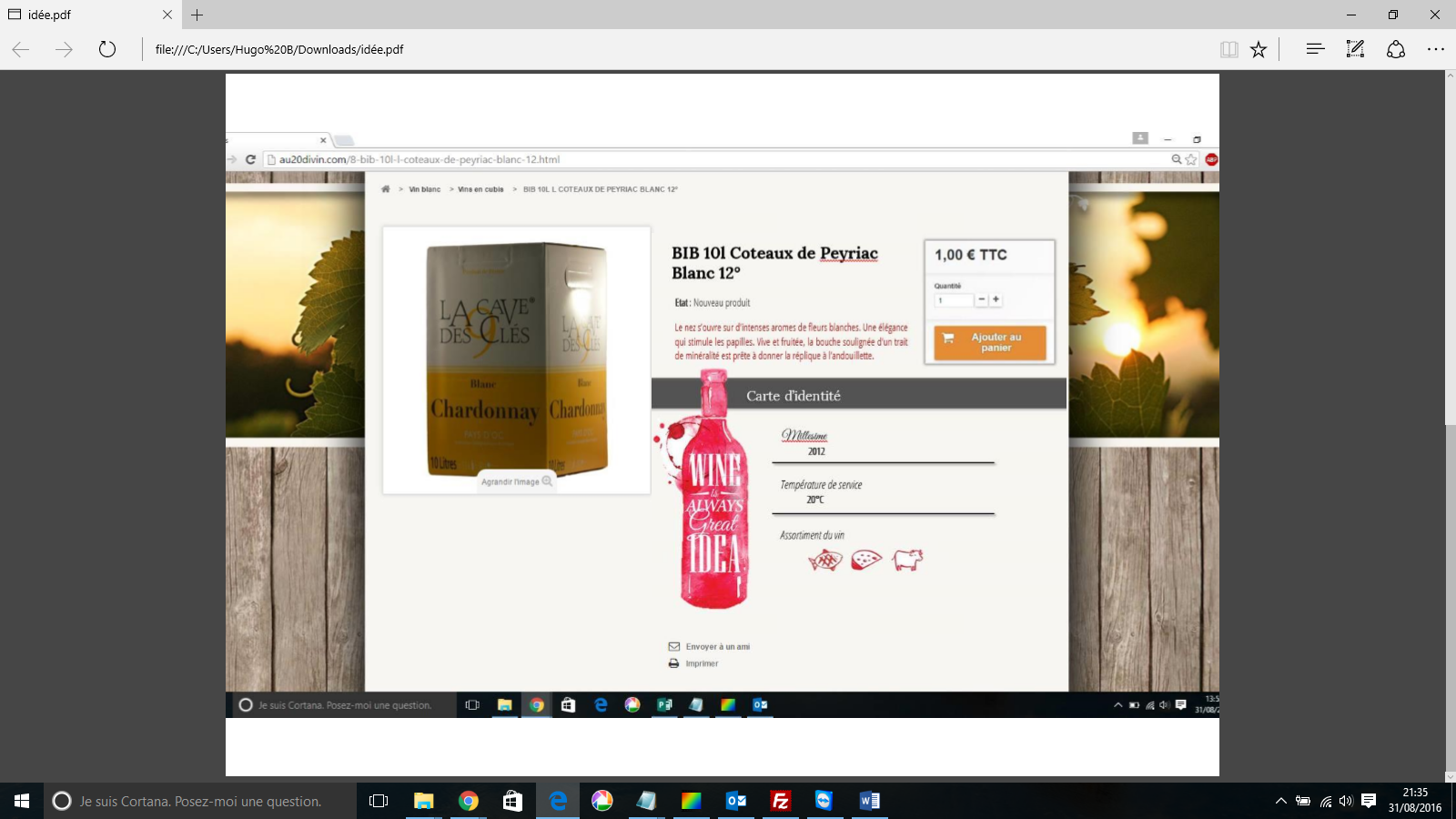Increase quantity with the plus in the PDF
This screenshot has width=1456, height=819.
pyautogui.click(x=996, y=299)
